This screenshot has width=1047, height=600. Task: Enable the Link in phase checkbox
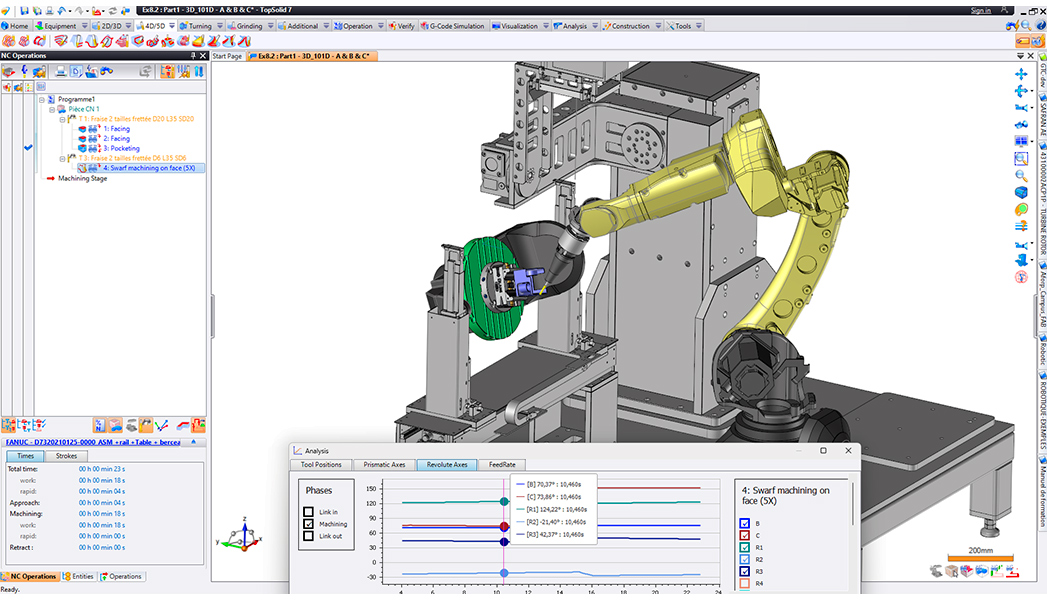pos(309,512)
